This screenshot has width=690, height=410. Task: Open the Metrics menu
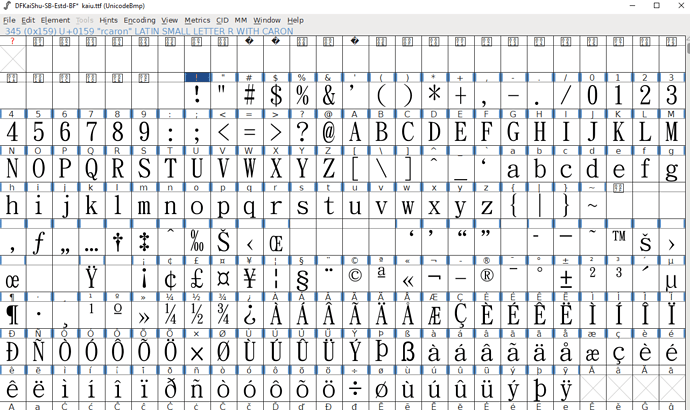click(x=197, y=20)
